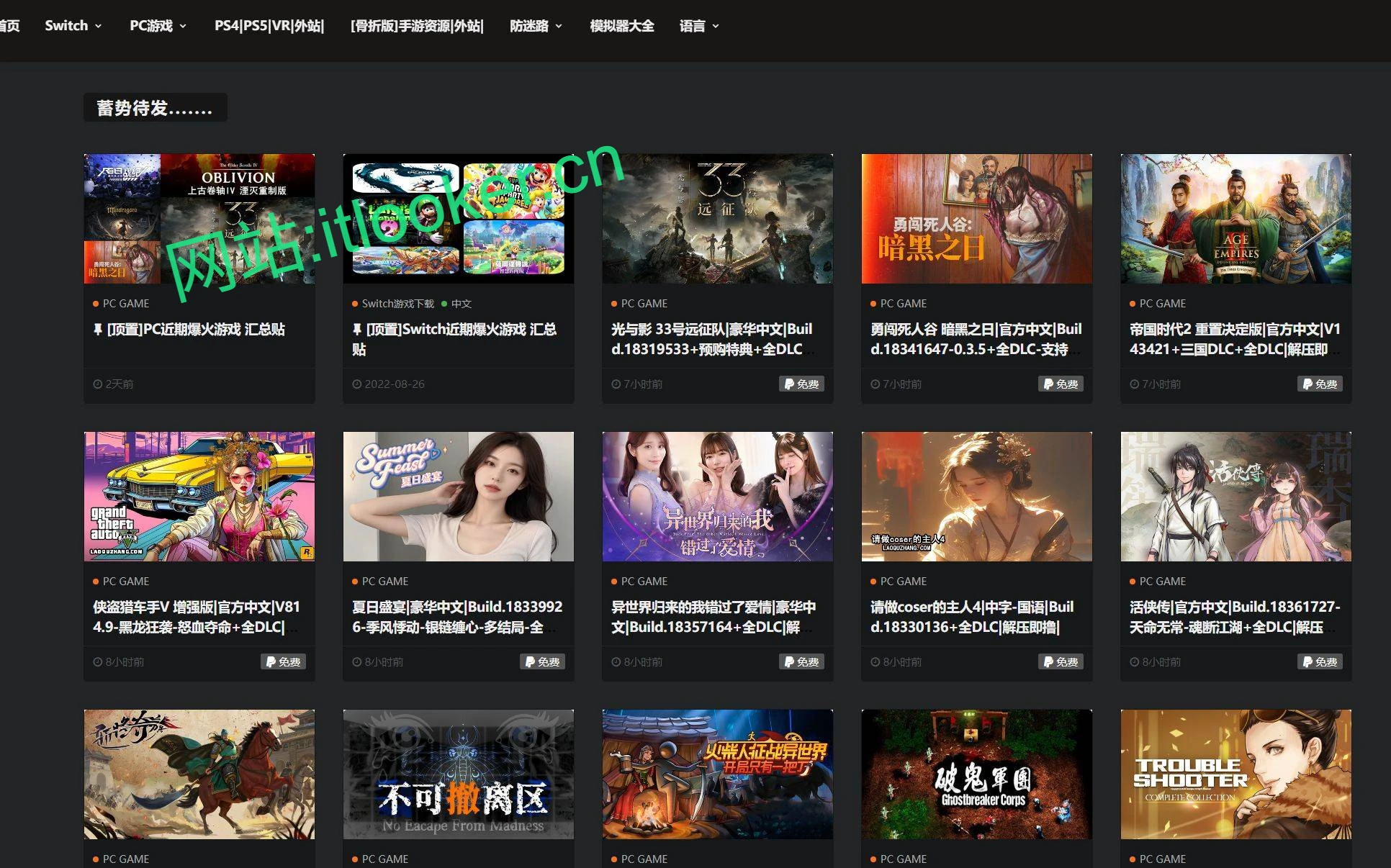Click the 暗黑之日 cover thumbnail
The height and width of the screenshot is (868, 1391).
pos(977,218)
